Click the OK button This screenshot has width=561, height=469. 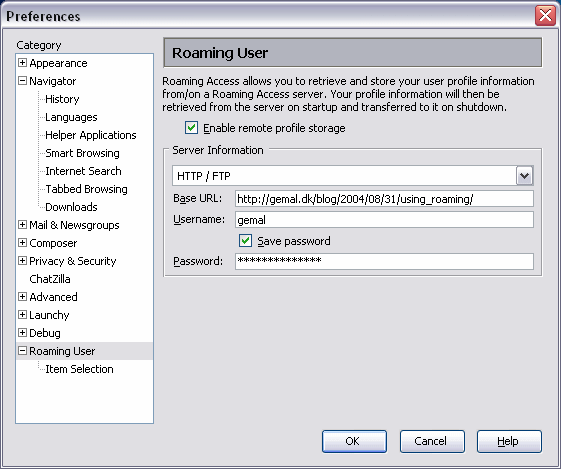click(354, 441)
